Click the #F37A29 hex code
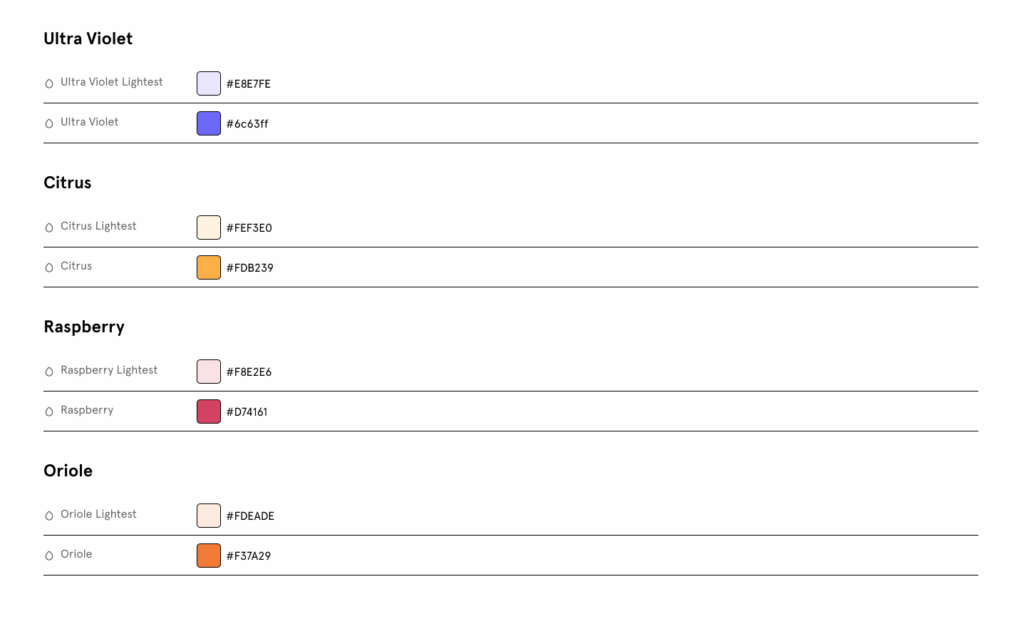 (x=248, y=556)
